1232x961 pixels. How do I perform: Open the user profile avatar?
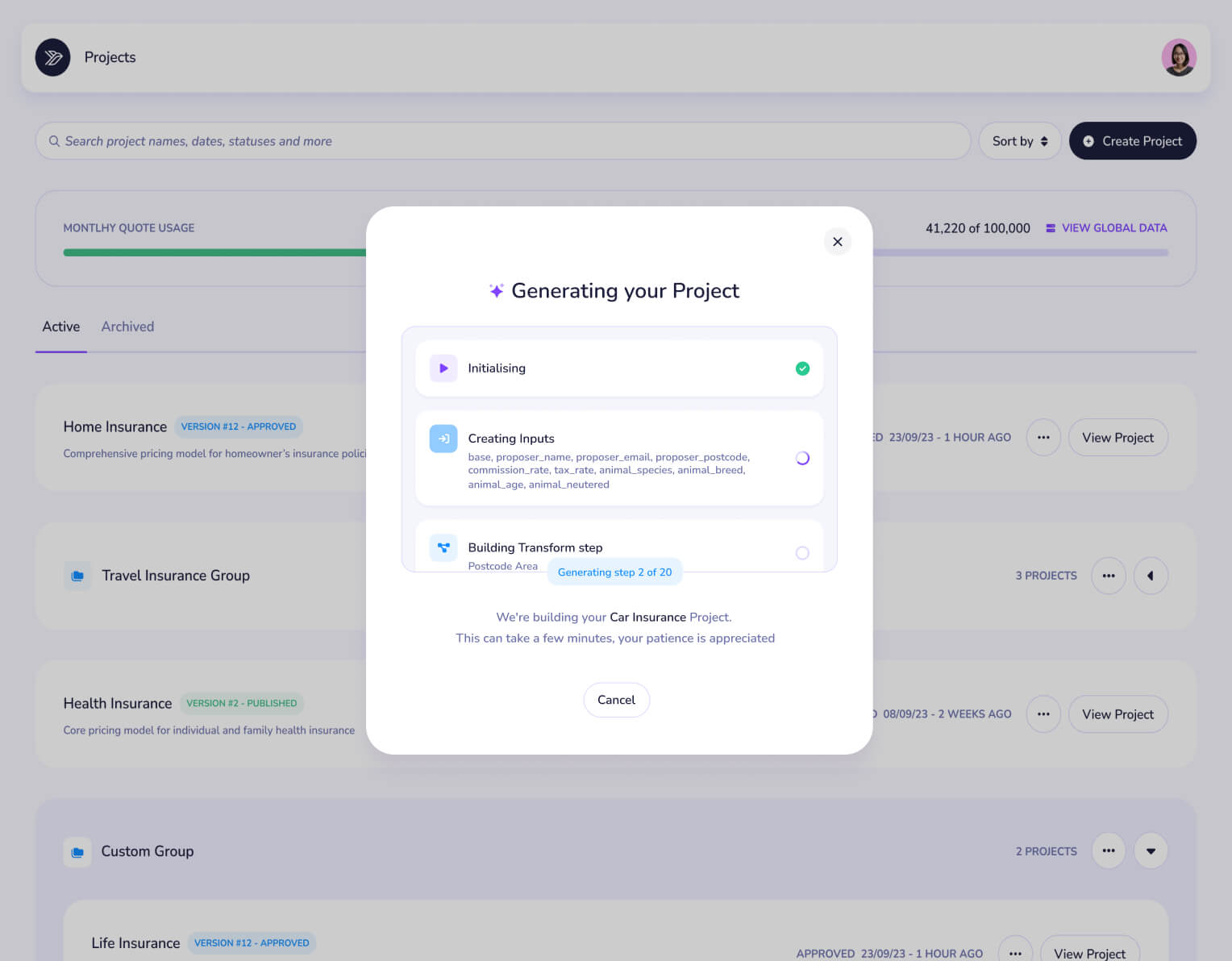tap(1179, 57)
